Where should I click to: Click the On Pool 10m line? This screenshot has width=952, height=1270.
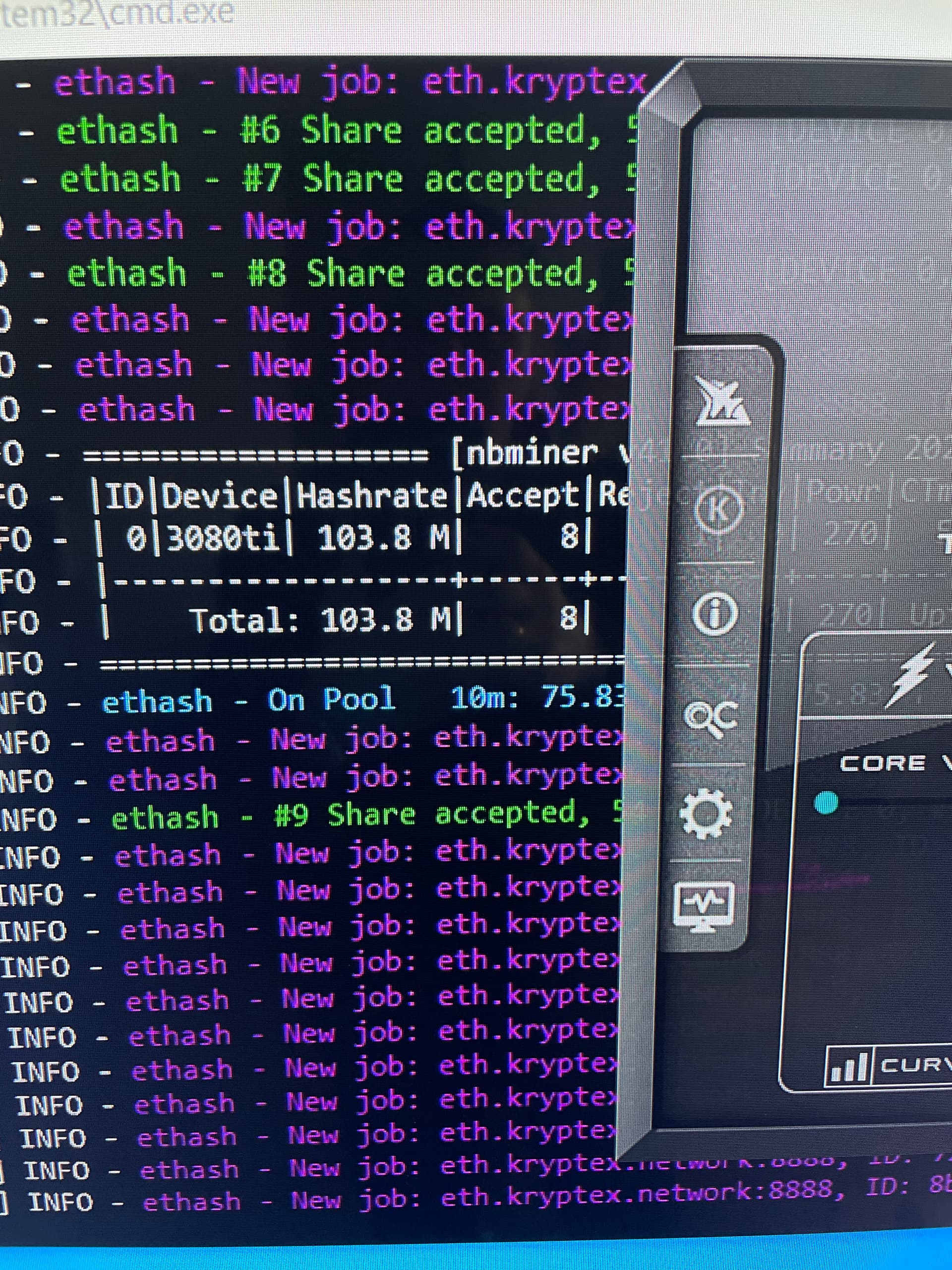pyautogui.click(x=361, y=700)
